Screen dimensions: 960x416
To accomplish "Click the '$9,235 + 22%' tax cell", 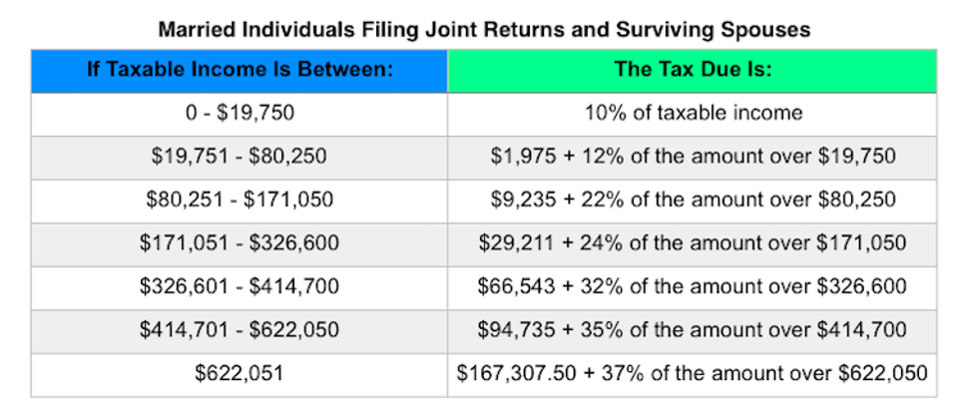I will [692, 201].
